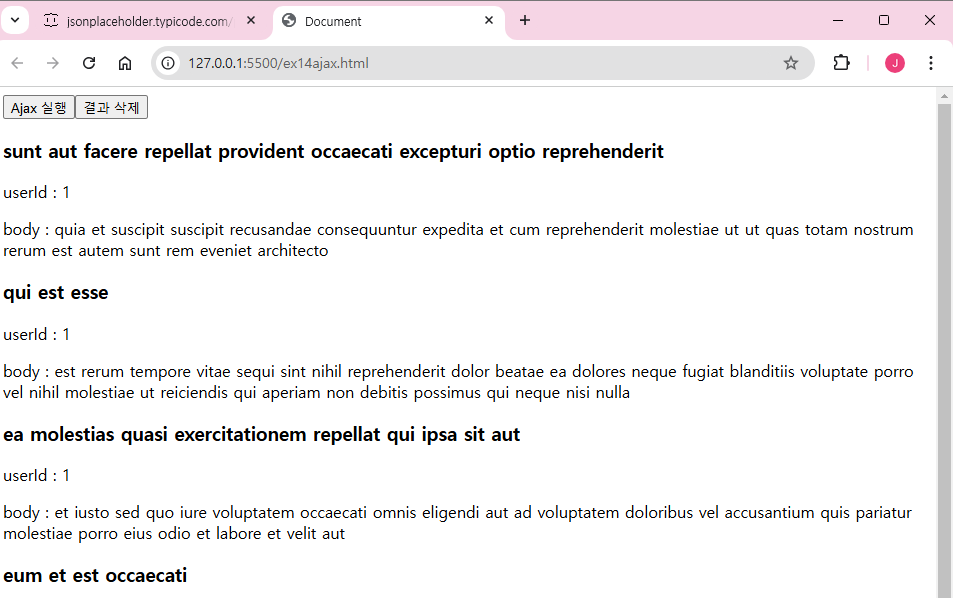Go forward to next page
953x598 pixels.
pos(53,63)
